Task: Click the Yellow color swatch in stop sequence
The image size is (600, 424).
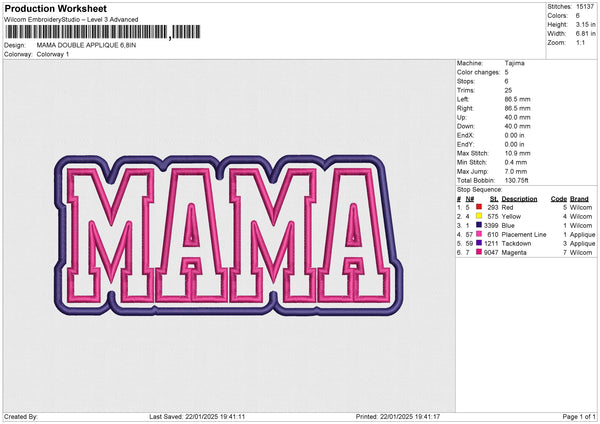Action: pyautogui.click(x=479, y=216)
